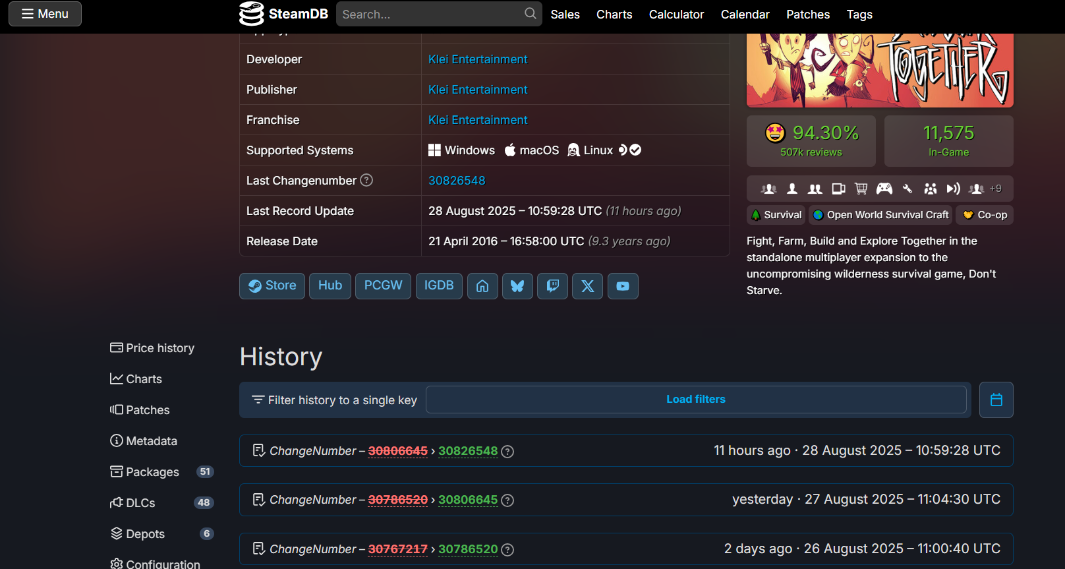Image resolution: width=1065 pixels, height=569 pixels.
Task: Open the hamburger Menu button
Action: pos(45,14)
